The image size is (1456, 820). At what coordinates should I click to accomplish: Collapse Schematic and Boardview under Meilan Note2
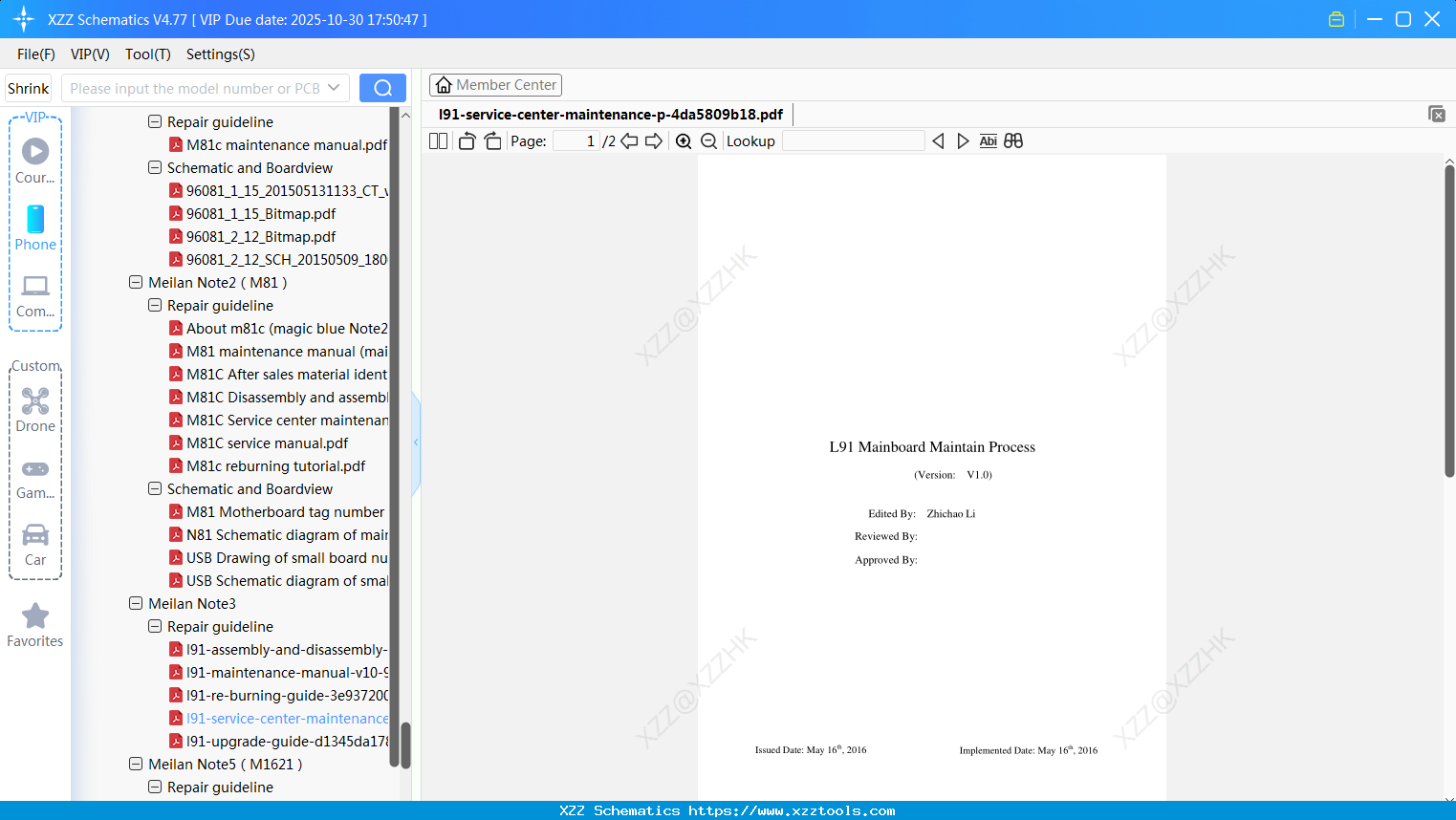[155, 489]
